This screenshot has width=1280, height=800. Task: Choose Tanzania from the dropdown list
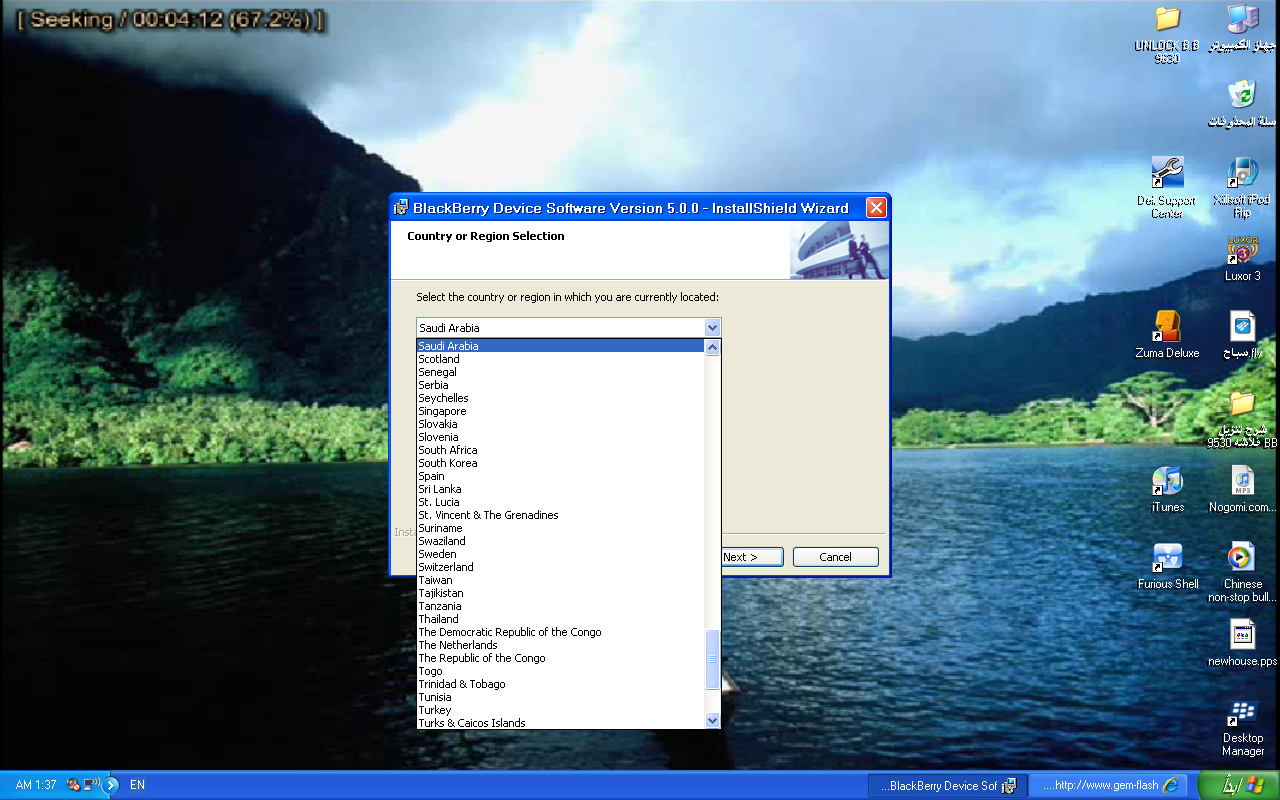tap(561, 606)
